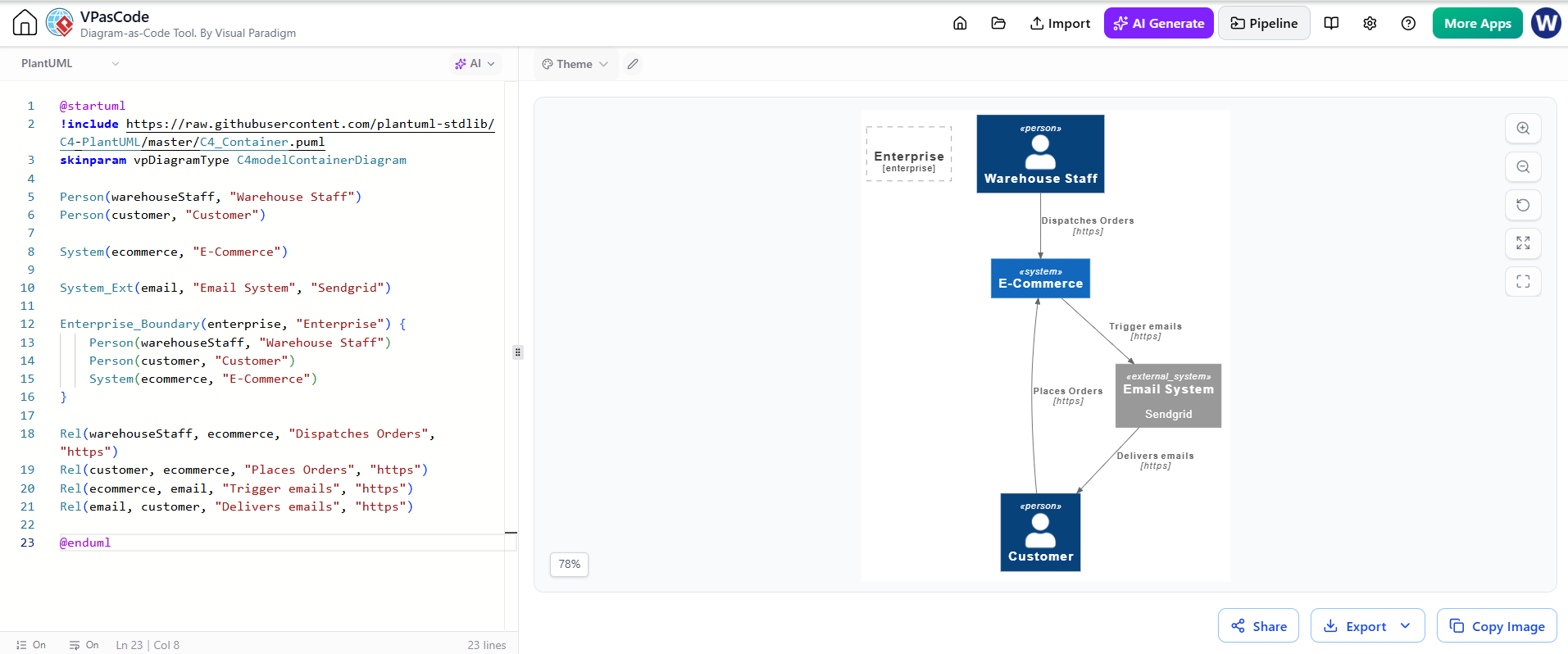Open the settings gear icon

(x=1370, y=23)
